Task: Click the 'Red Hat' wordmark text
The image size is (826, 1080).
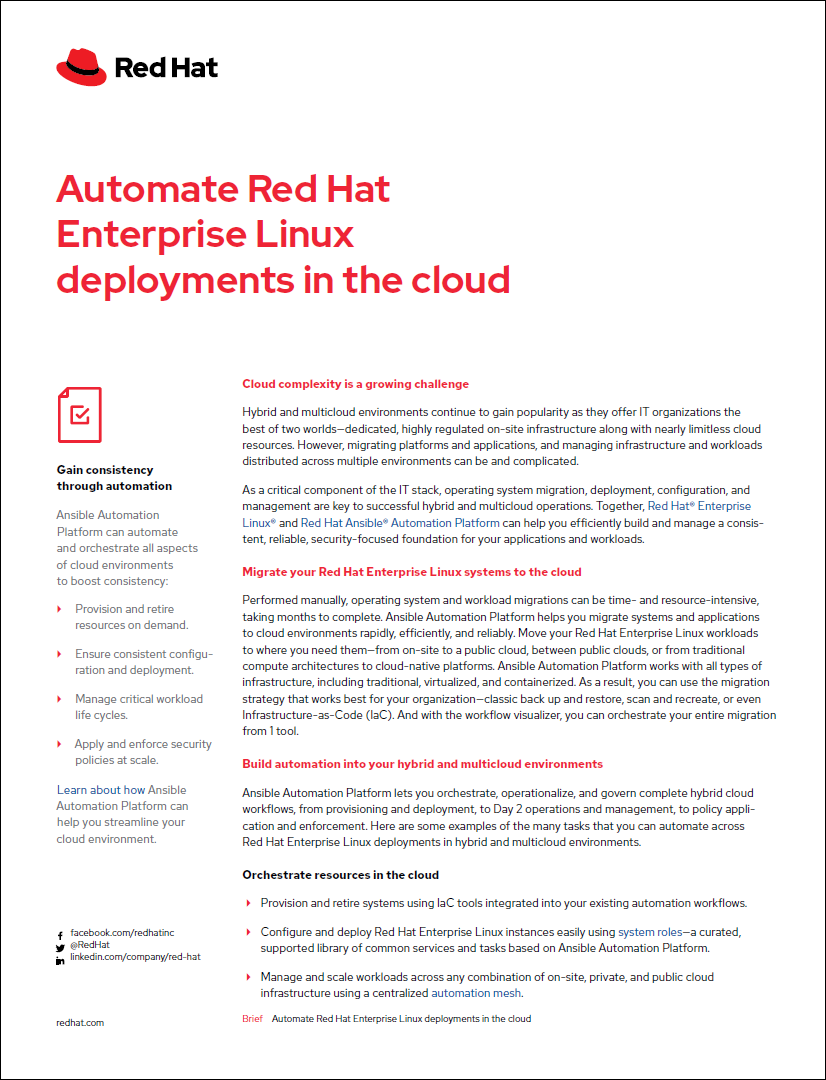Action: 166,68
